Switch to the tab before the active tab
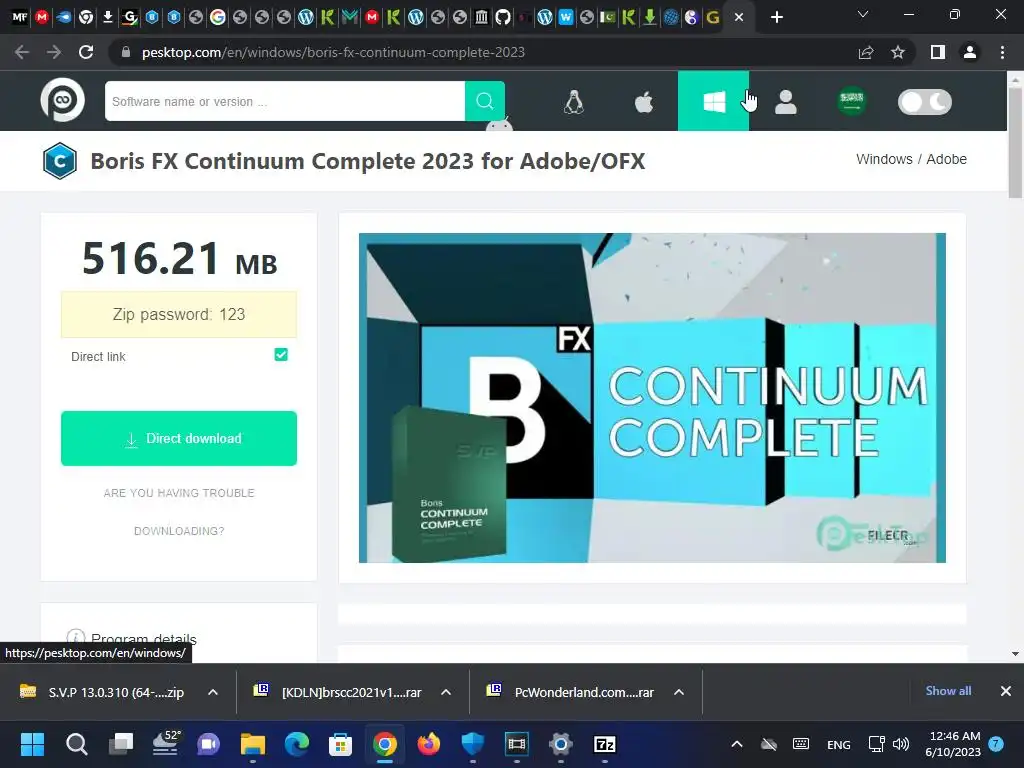 (713, 17)
